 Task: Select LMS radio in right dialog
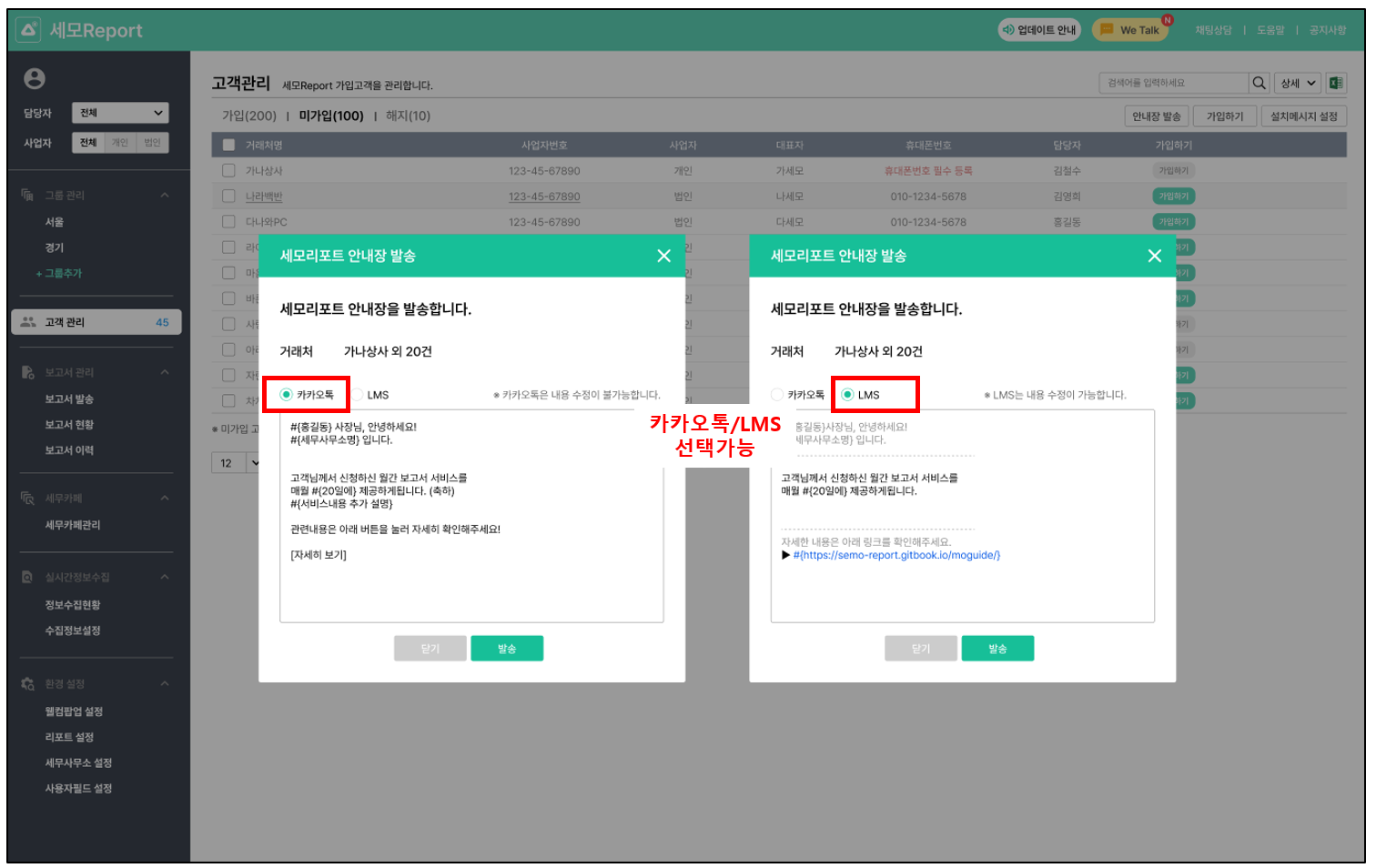click(847, 395)
